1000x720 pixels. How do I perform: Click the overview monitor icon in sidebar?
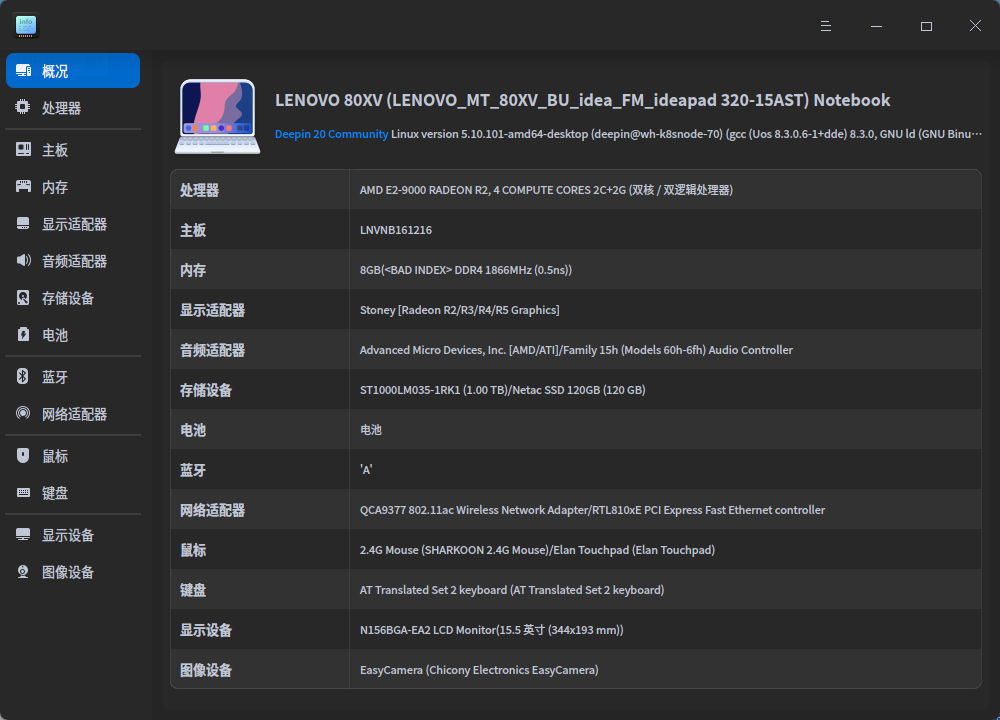[24, 70]
